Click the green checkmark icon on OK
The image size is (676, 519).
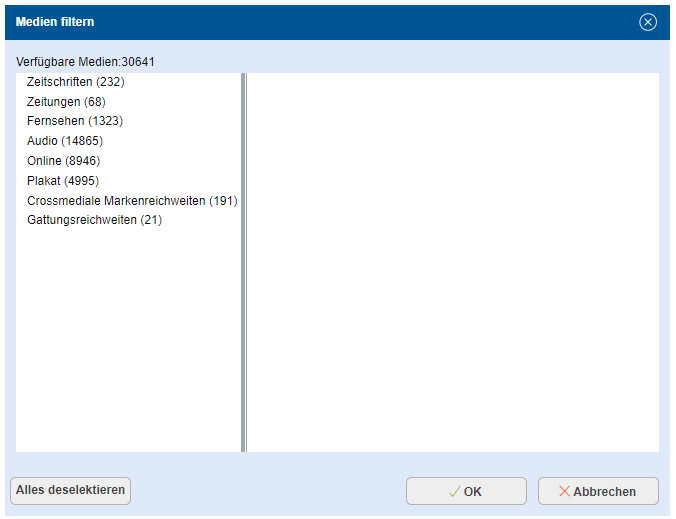coord(454,492)
